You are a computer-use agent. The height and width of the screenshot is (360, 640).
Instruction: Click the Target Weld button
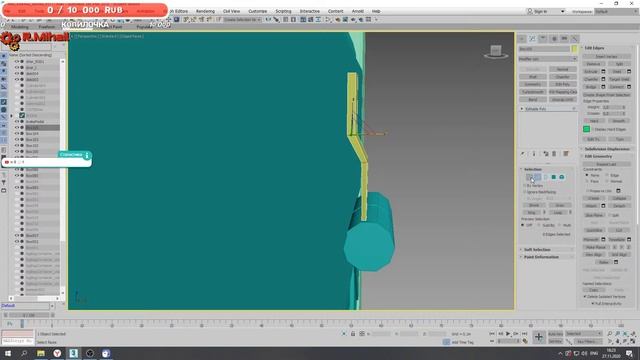tap(619, 79)
